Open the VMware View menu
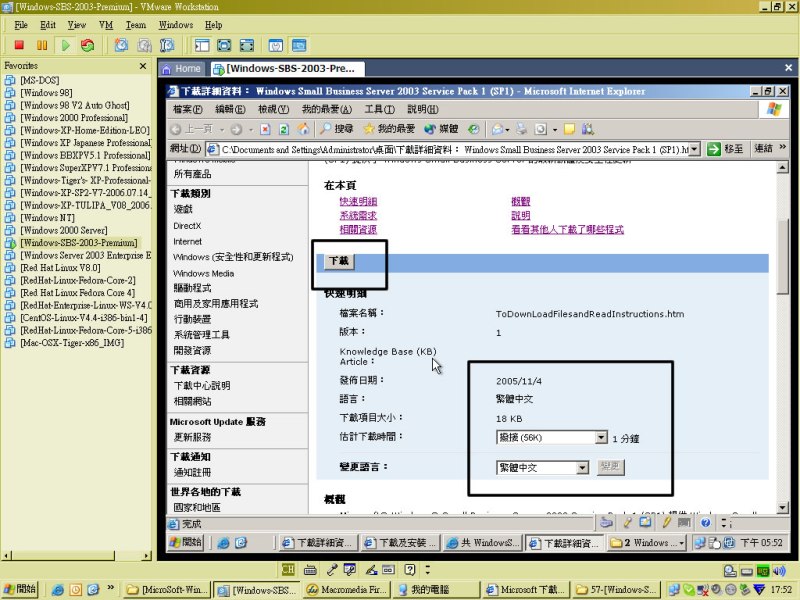Screen dimensions: 800x600 (x=77, y=25)
